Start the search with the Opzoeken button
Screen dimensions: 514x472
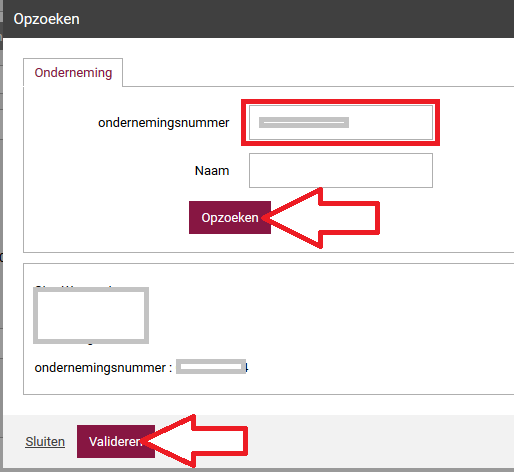pos(230,217)
